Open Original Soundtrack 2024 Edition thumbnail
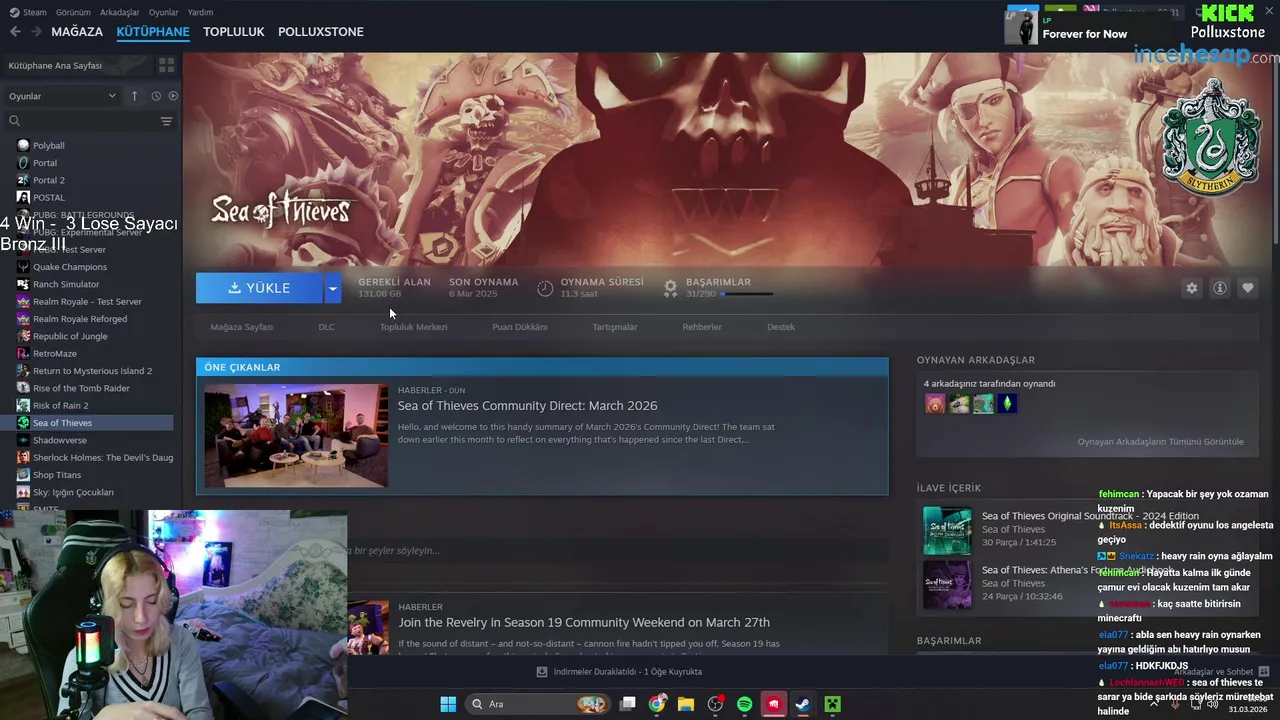The image size is (1280, 720). tap(947, 530)
